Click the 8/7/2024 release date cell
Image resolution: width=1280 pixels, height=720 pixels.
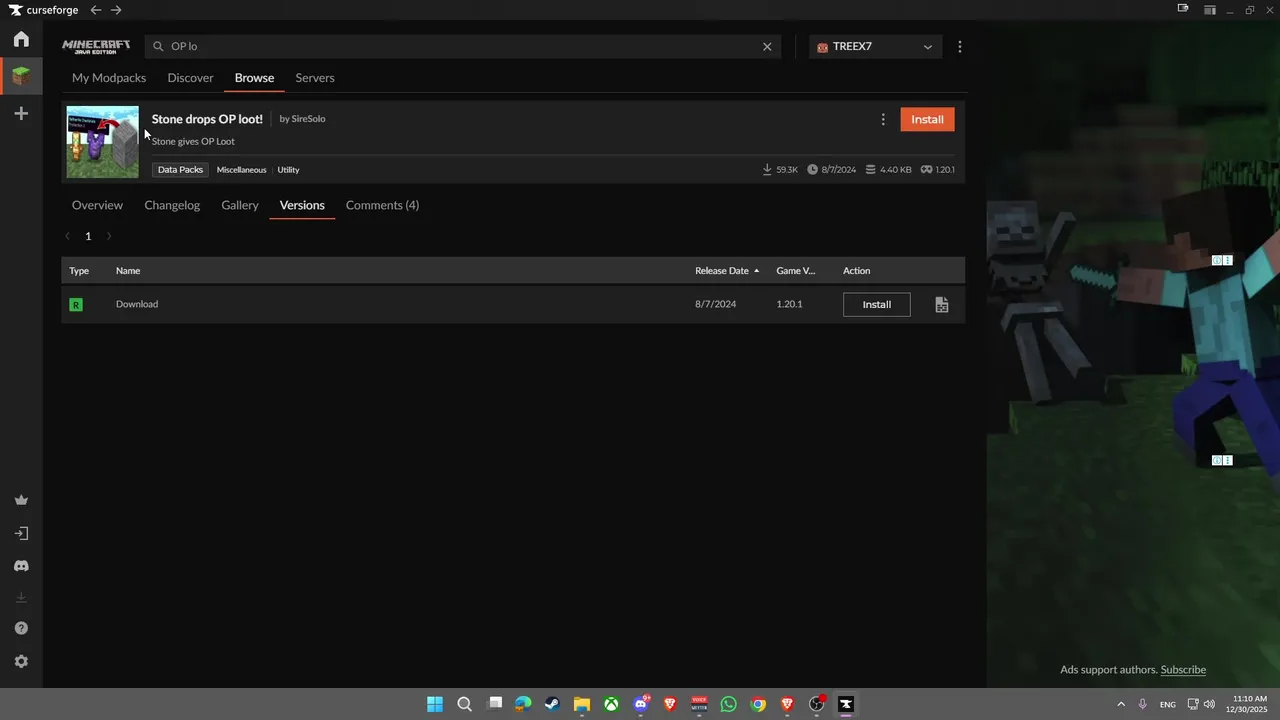click(x=715, y=304)
